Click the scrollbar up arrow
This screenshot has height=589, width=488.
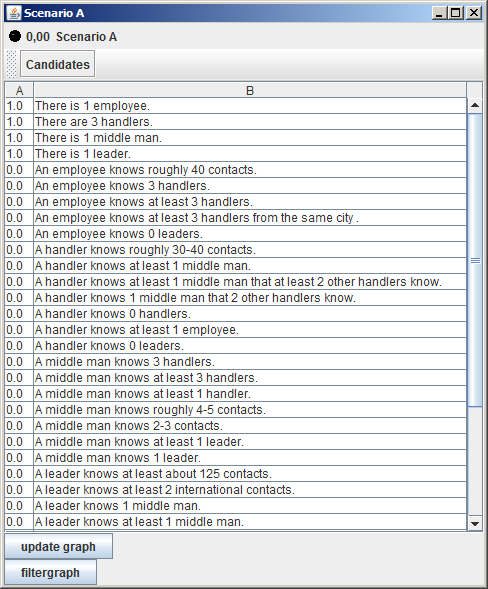475,105
